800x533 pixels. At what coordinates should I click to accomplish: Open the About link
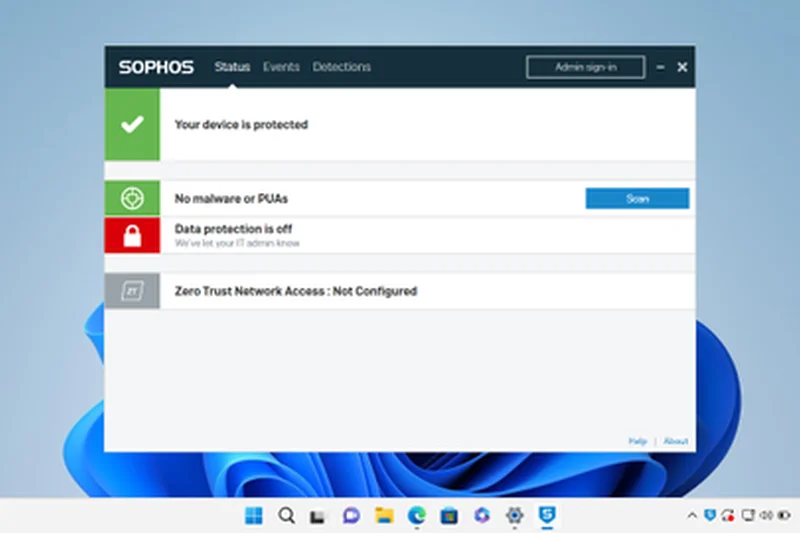click(x=676, y=441)
